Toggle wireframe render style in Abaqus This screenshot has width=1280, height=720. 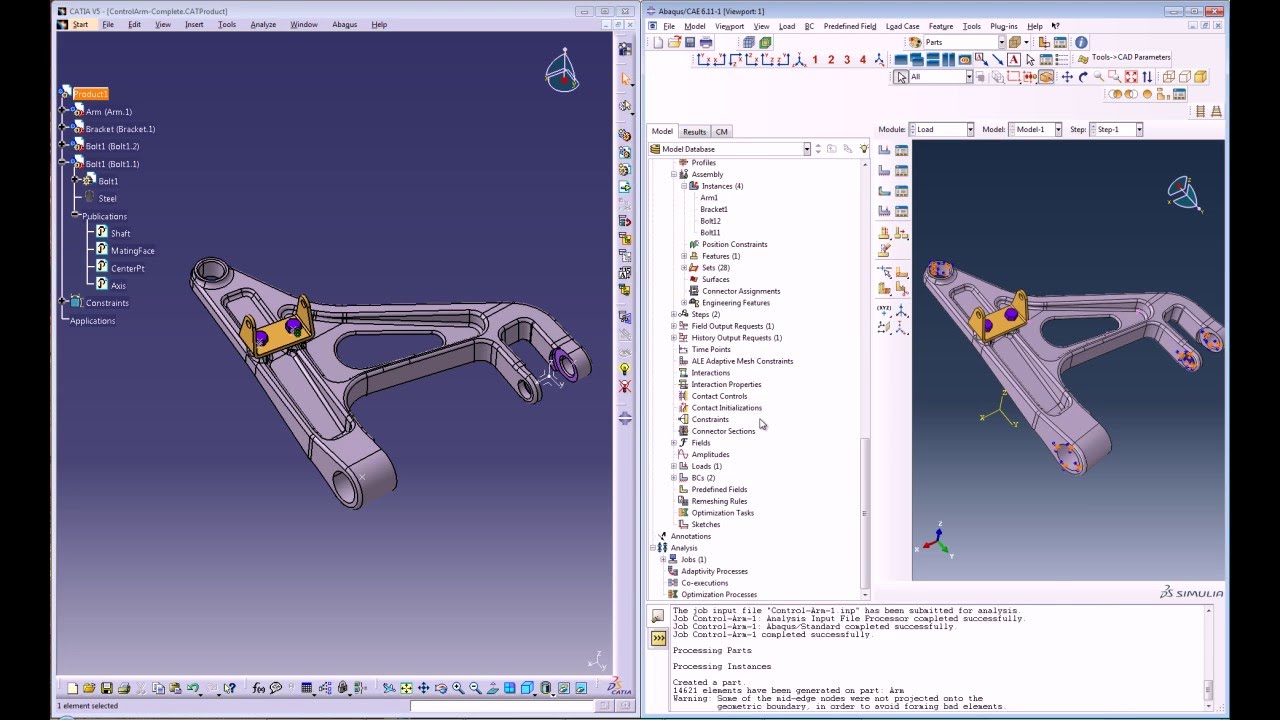pos(1169,77)
